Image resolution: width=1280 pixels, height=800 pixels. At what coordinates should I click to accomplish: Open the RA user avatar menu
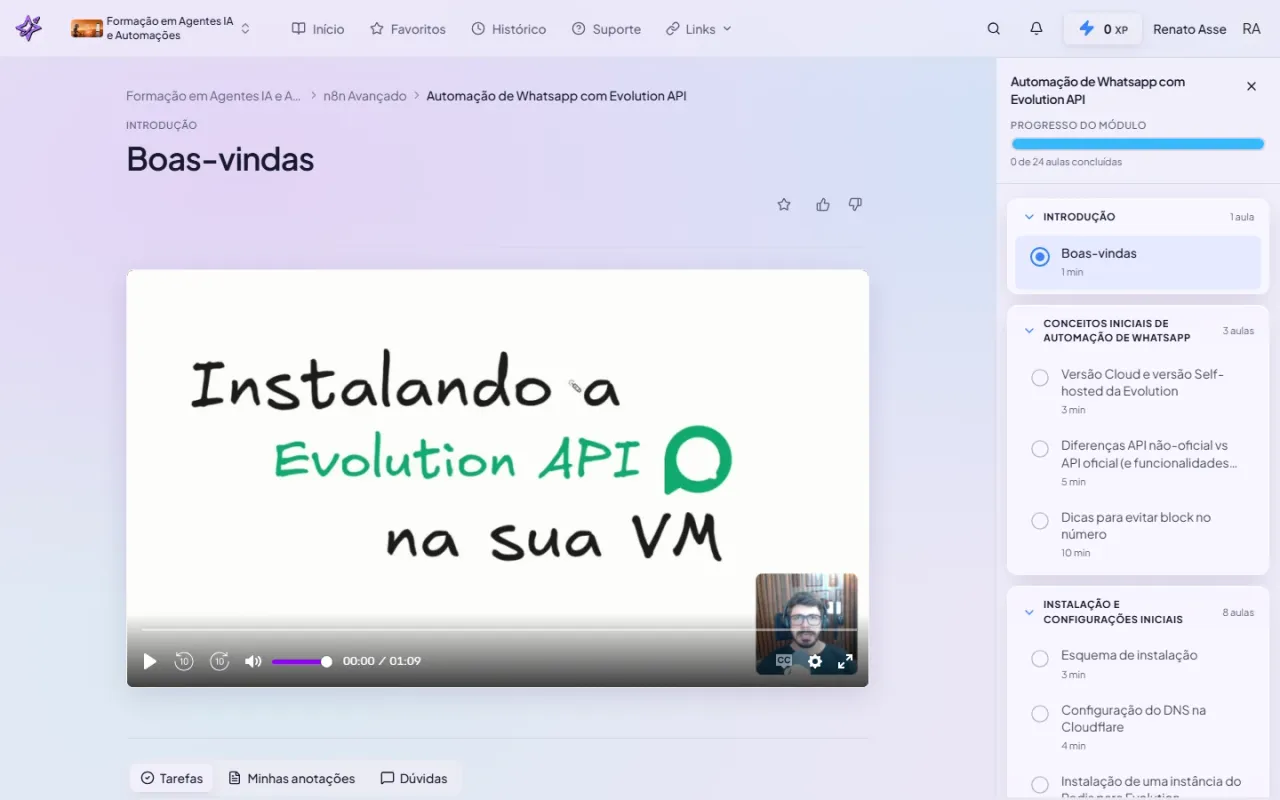point(1251,29)
